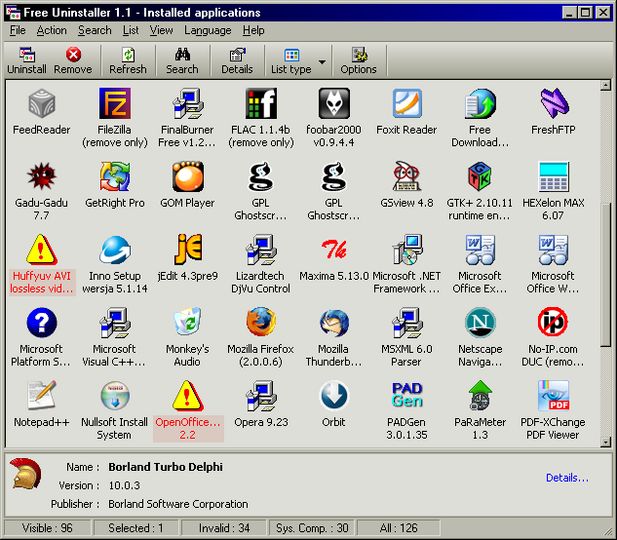This screenshot has height=540, width=617.
Task: Click the List type toolbar button
Action: coord(291,61)
